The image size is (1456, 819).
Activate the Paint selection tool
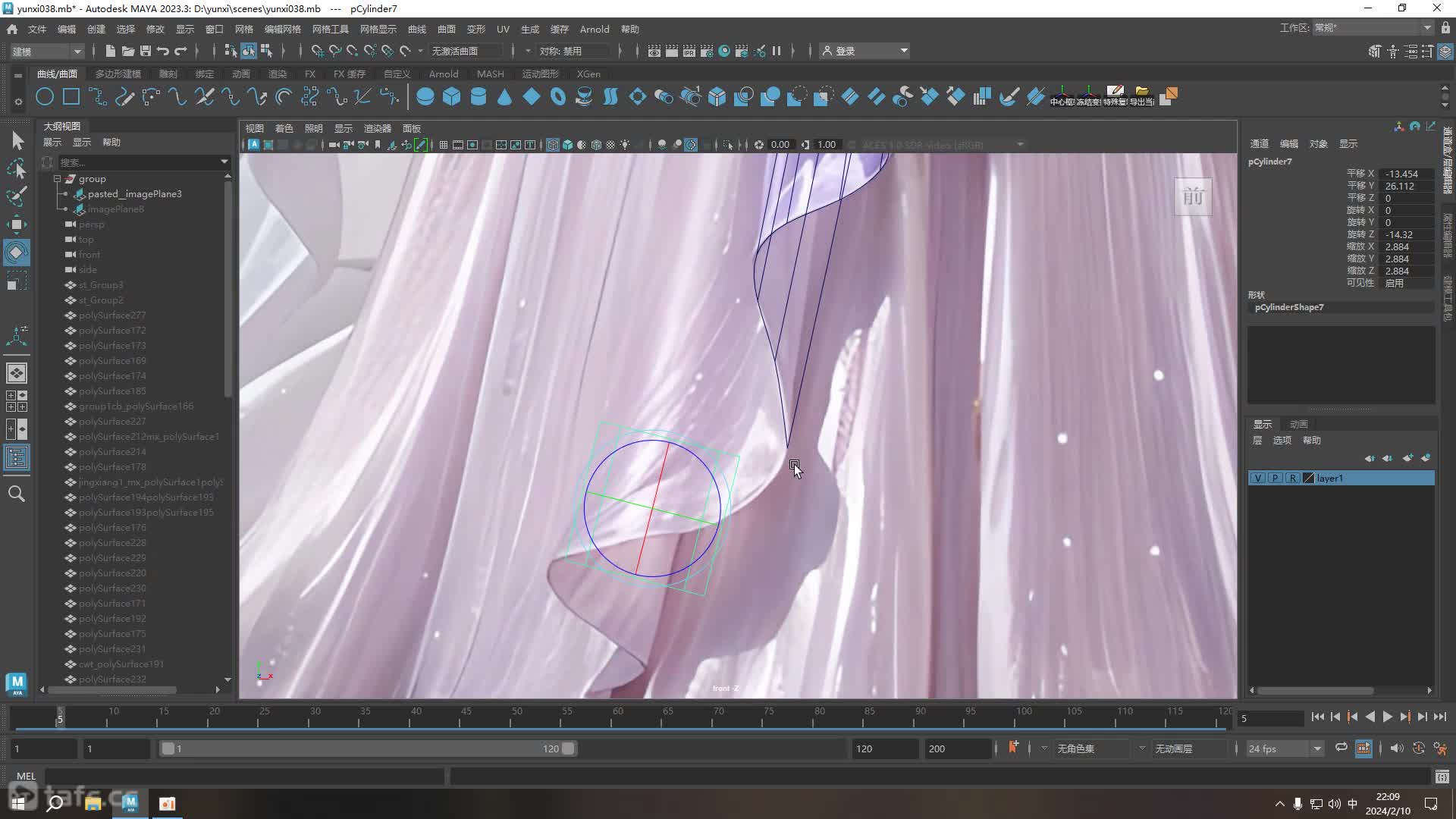pos(17,196)
